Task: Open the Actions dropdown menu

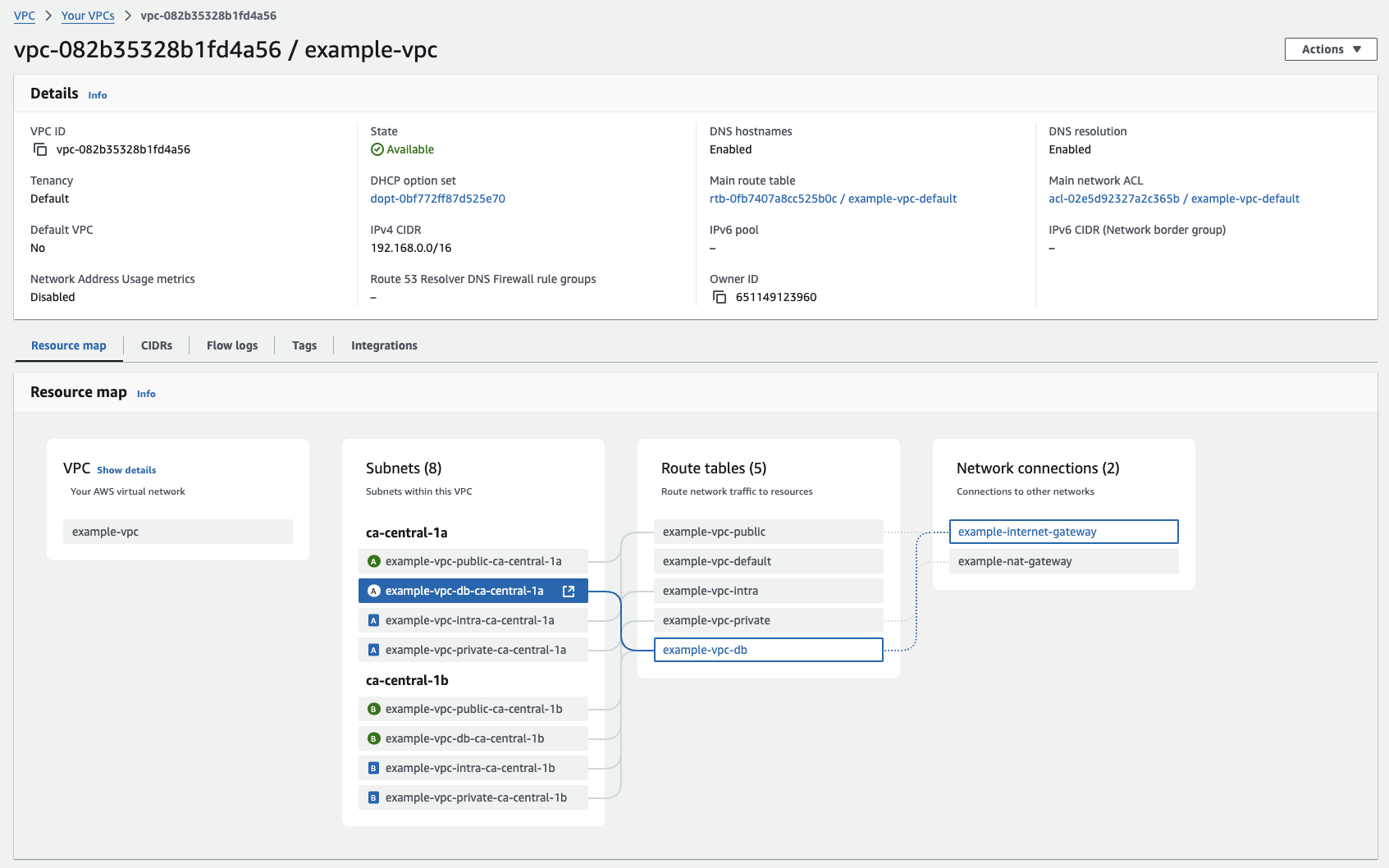Action: click(x=1329, y=49)
